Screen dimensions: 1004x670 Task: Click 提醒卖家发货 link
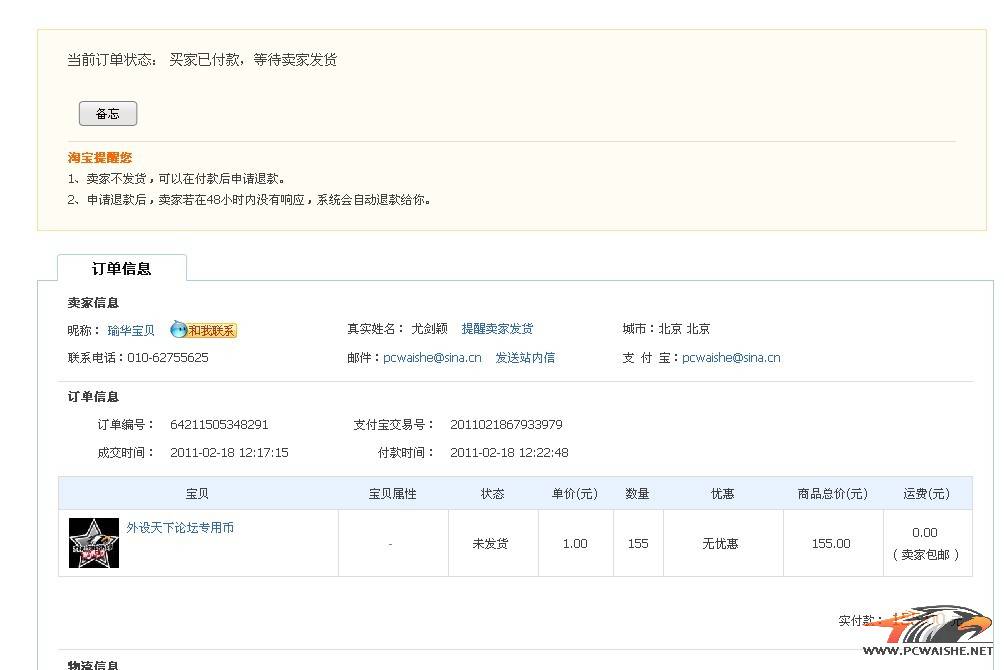[x=497, y=329]
